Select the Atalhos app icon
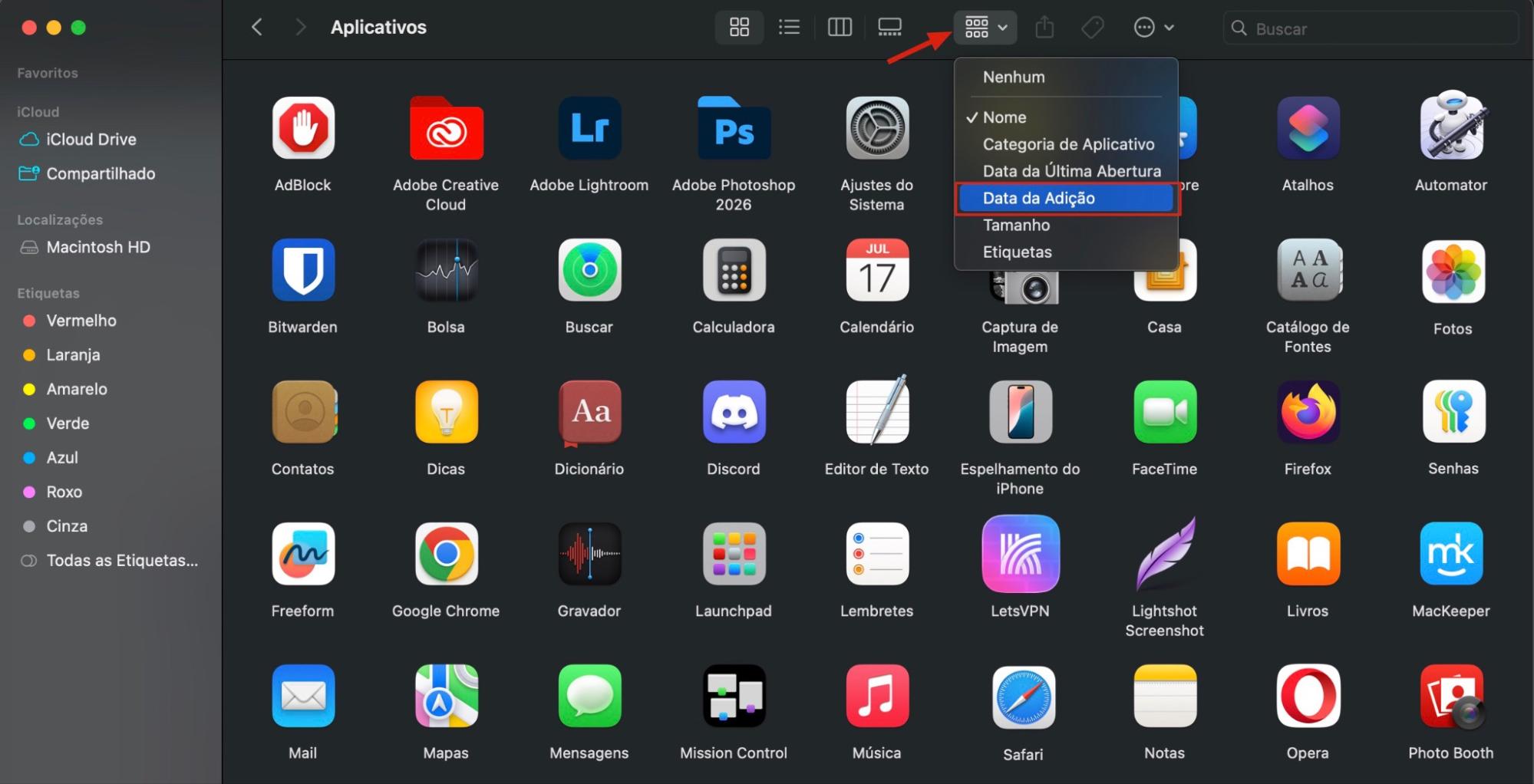 [1308, 127]
